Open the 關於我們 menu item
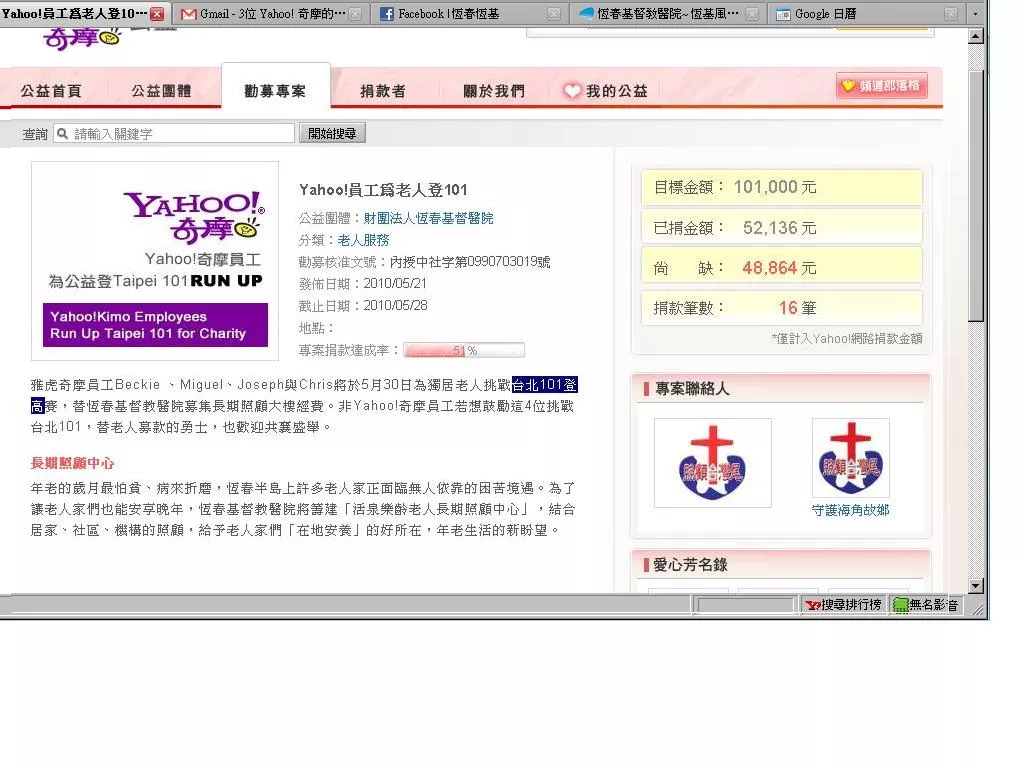 (494, 91)
